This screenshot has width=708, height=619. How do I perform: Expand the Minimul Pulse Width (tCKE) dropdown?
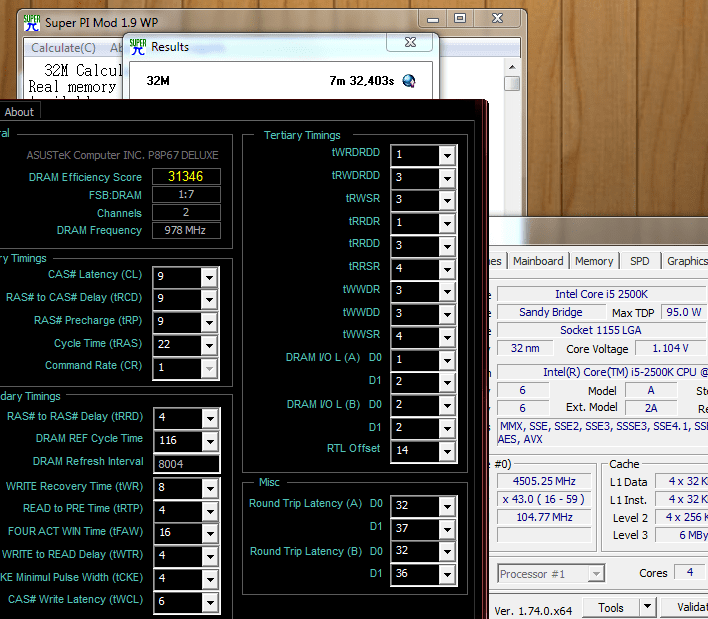[x=210, y=579]
